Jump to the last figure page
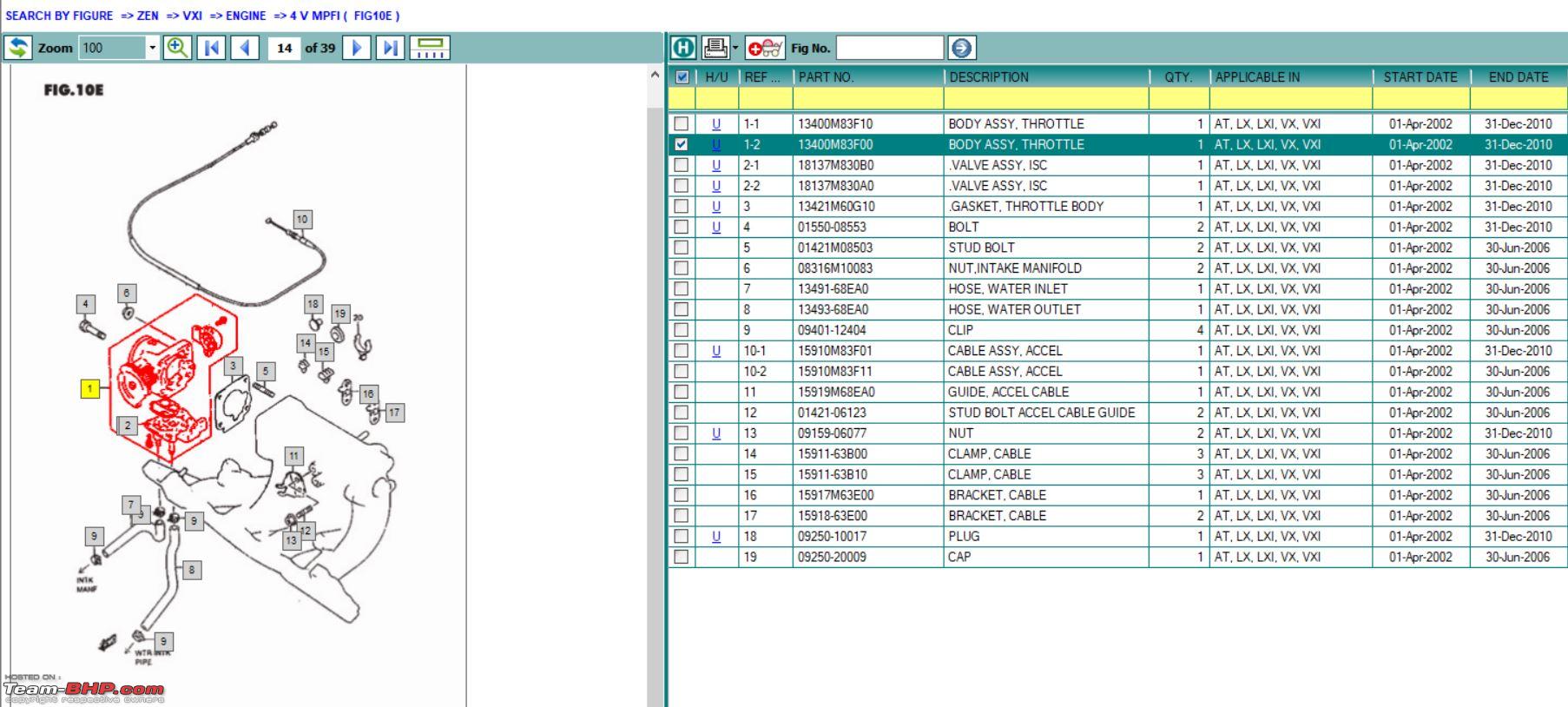Image resolution: width=1568 pixels, height=707 pixels. coord(391,48)
